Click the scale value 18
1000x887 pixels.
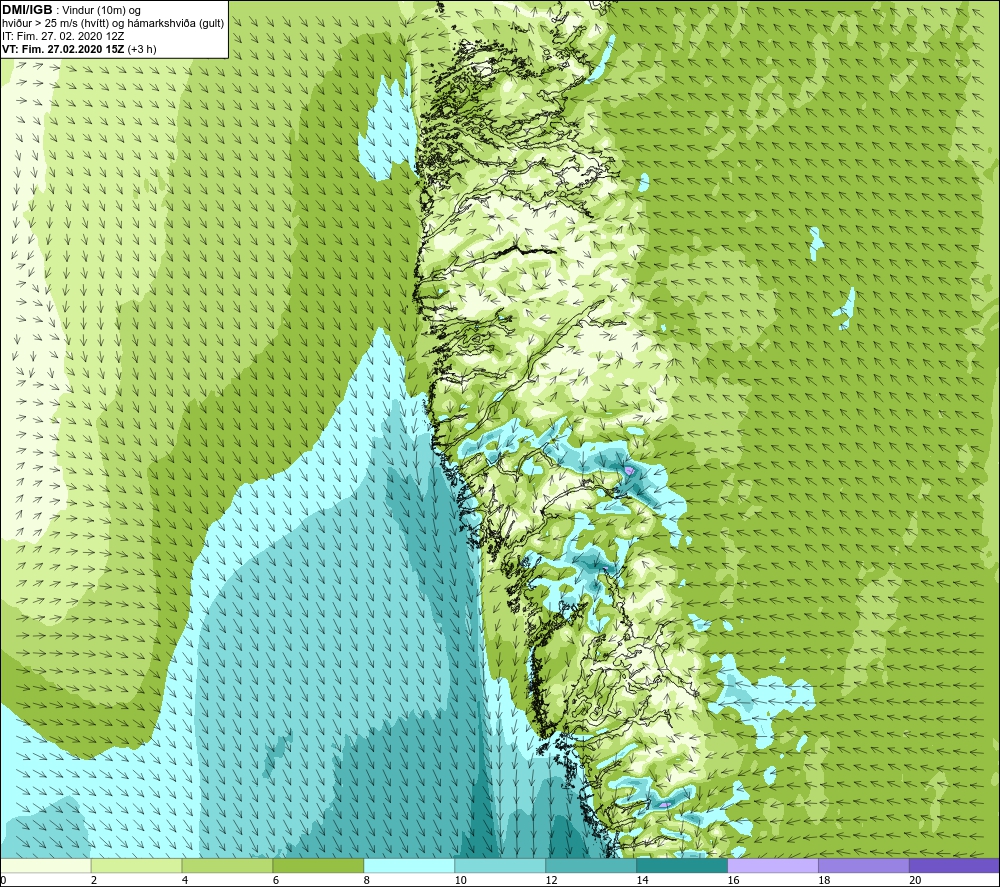click(x=824, y=880)
